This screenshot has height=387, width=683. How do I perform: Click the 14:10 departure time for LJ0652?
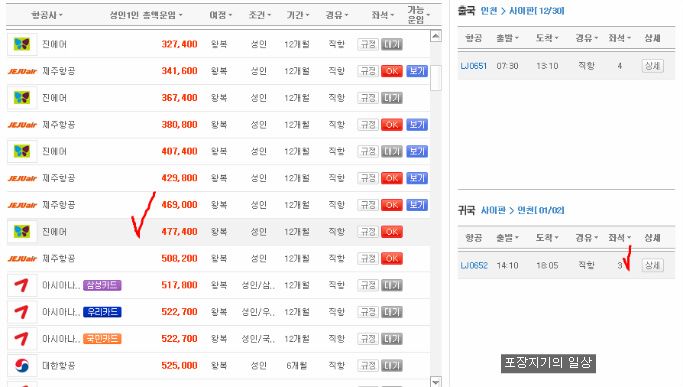pyautogui.click(x=507, y=265)
